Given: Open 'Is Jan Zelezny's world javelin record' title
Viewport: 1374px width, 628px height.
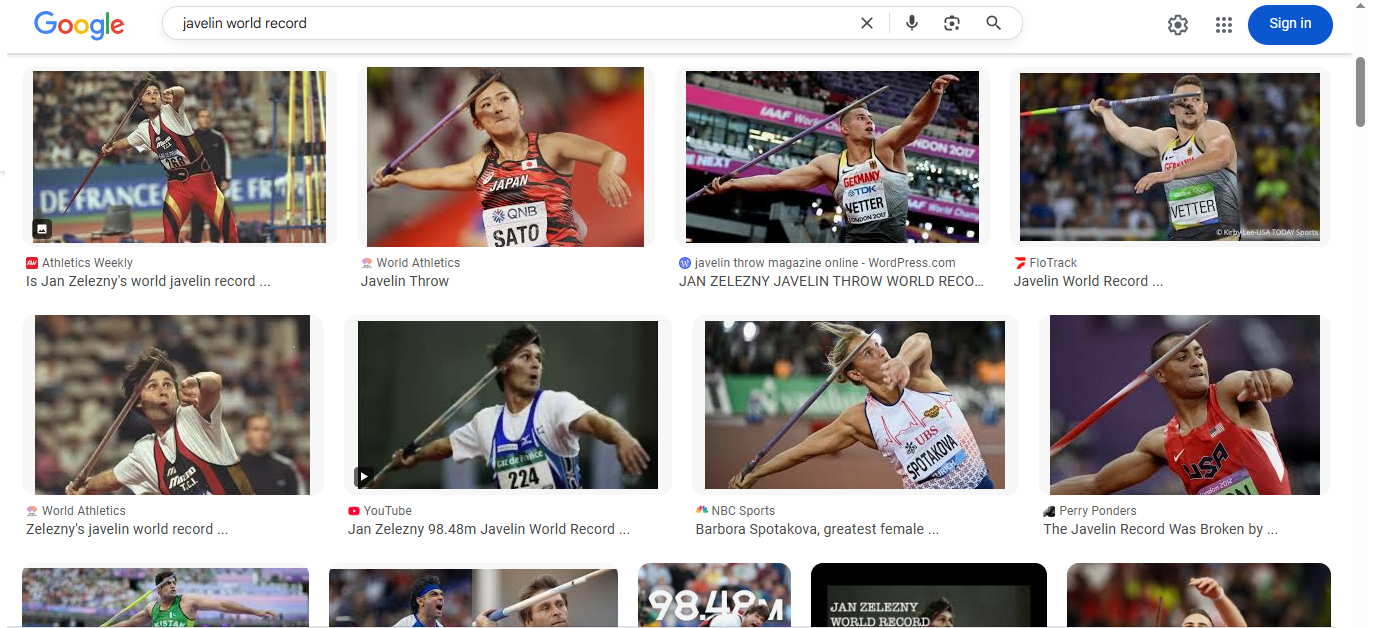Looking at the screenshot, I should 148,281.
